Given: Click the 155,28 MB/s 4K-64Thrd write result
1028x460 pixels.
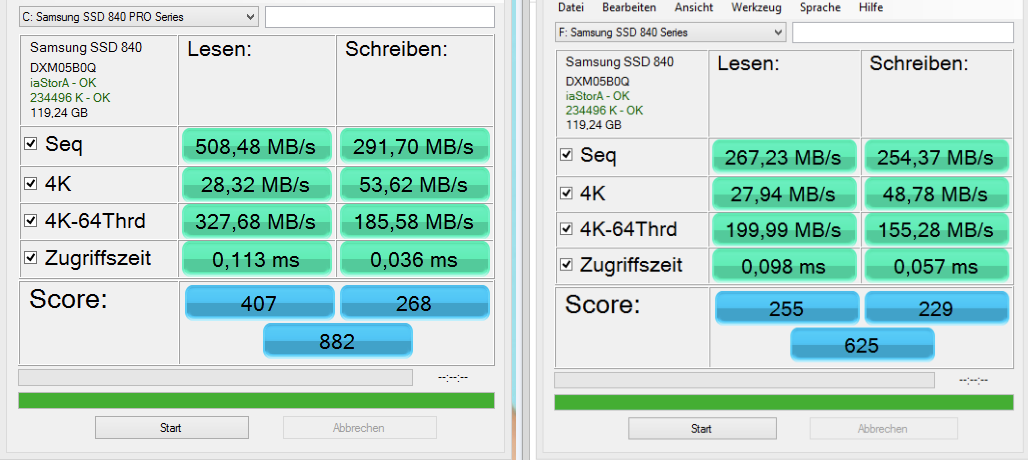Looking at the screenshot, I should point(936,230).
